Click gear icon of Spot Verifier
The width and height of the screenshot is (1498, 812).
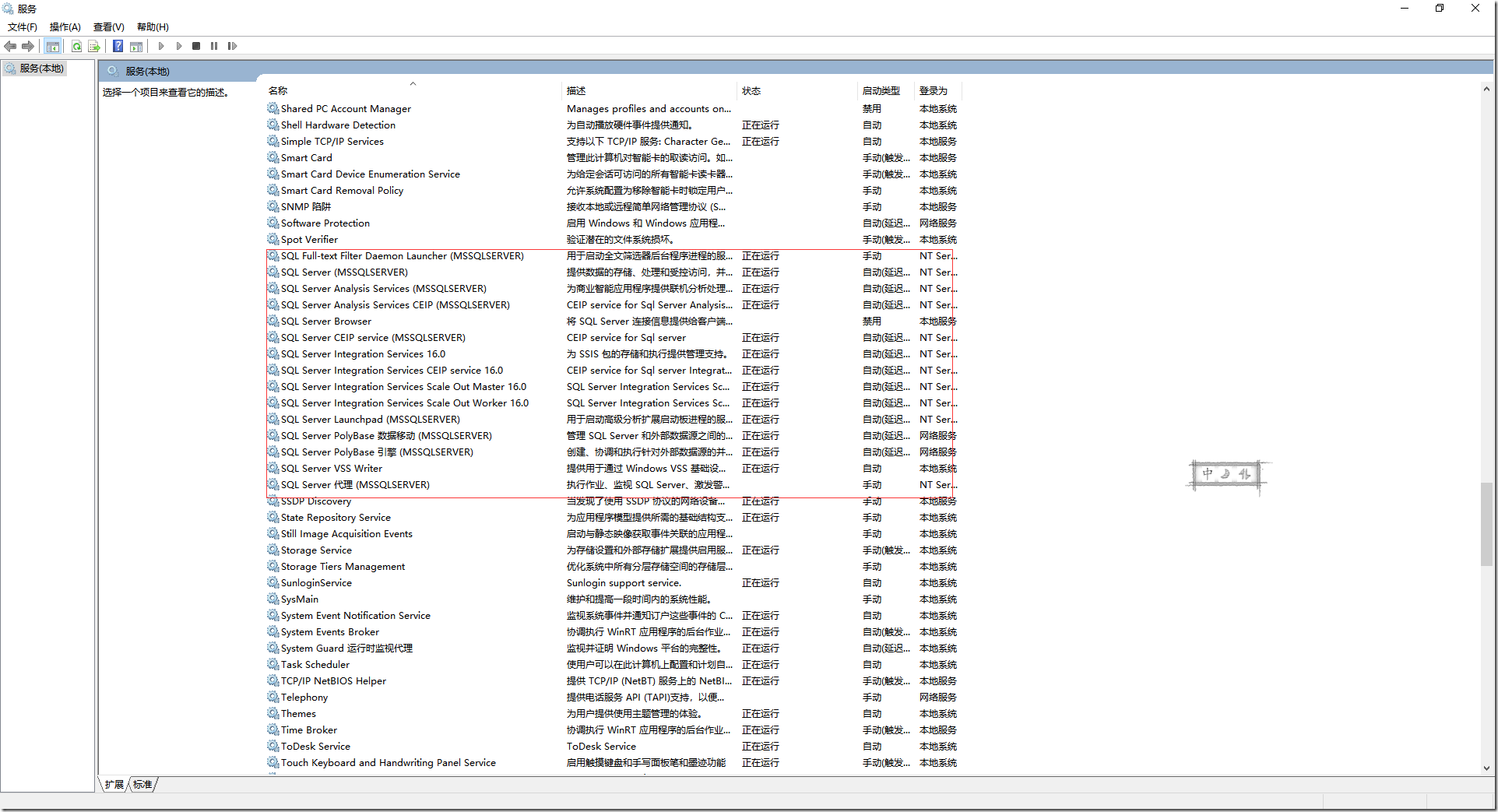coord(273,239)
